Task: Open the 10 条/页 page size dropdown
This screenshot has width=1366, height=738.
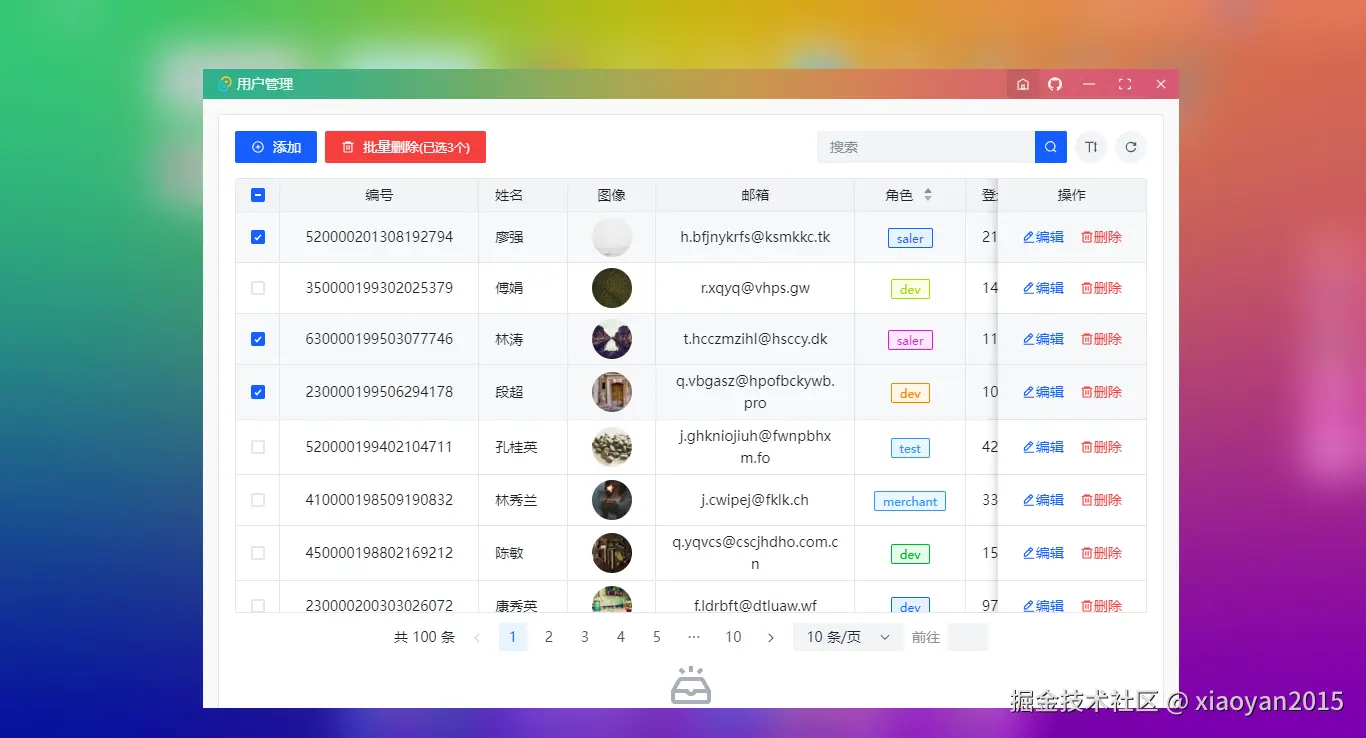Action: pos(848,637)
